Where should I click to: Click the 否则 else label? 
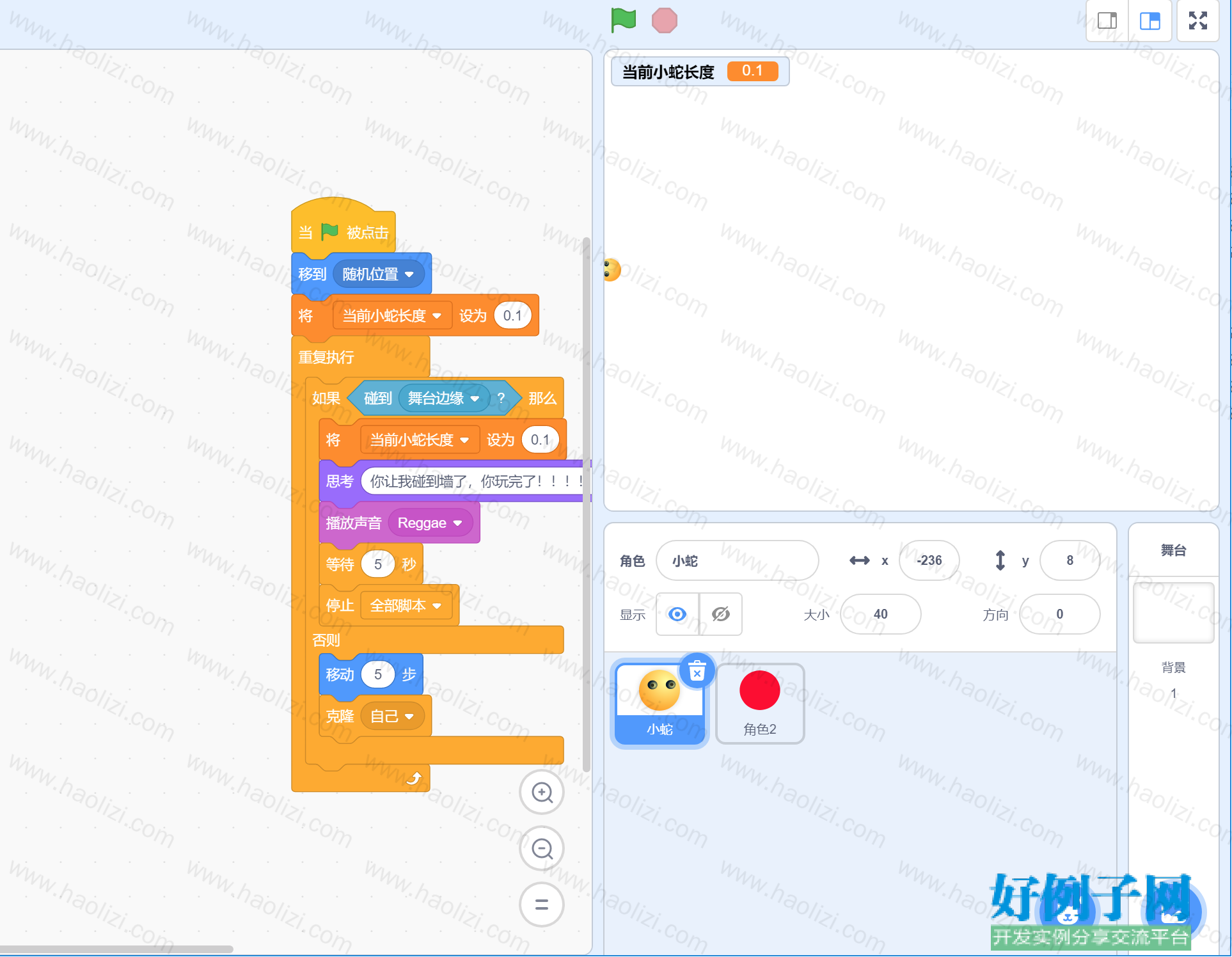326,640
